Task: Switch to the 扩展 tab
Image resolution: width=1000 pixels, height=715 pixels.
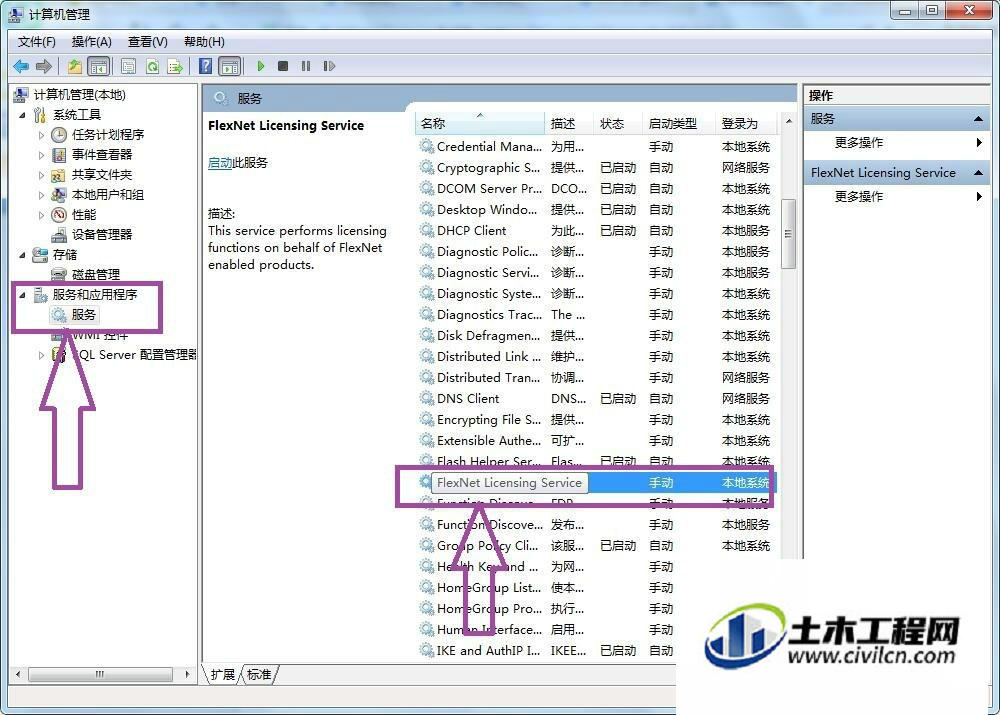Action: [x=223, y=675]
